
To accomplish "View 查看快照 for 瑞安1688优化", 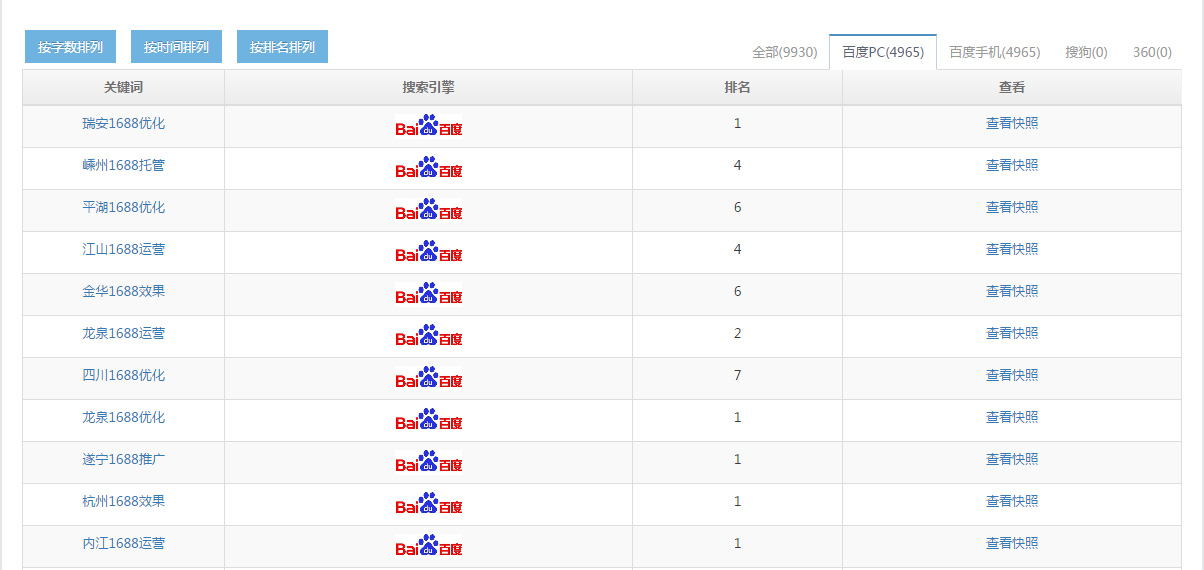I will (x=1012, y=124).
